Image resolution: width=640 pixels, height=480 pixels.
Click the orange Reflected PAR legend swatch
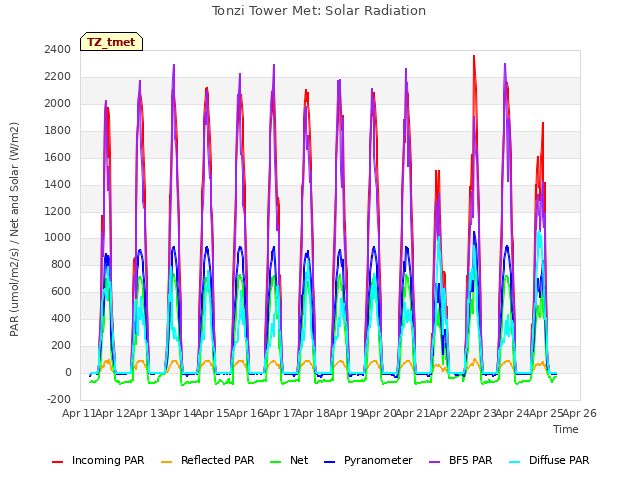coord(167,462)
